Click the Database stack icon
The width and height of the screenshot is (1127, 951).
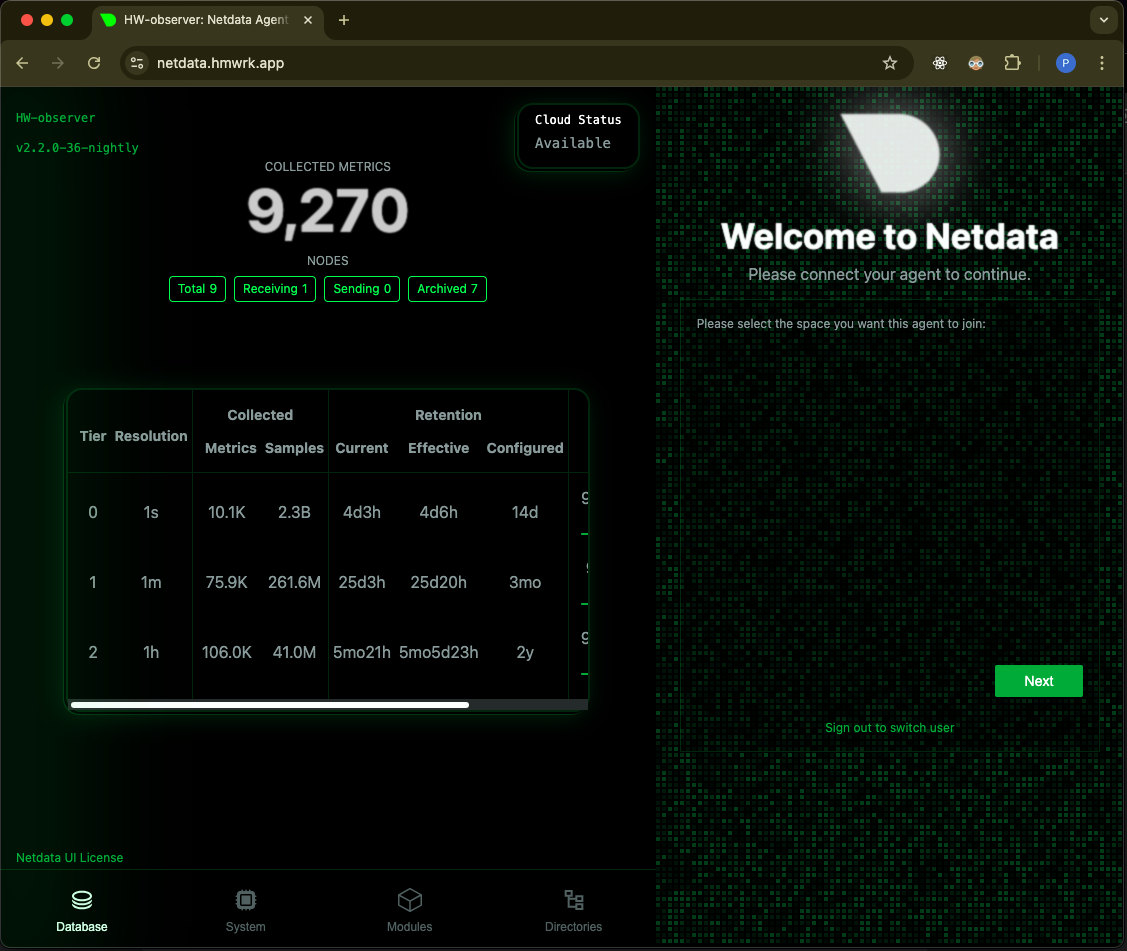[x=82, y=900]
